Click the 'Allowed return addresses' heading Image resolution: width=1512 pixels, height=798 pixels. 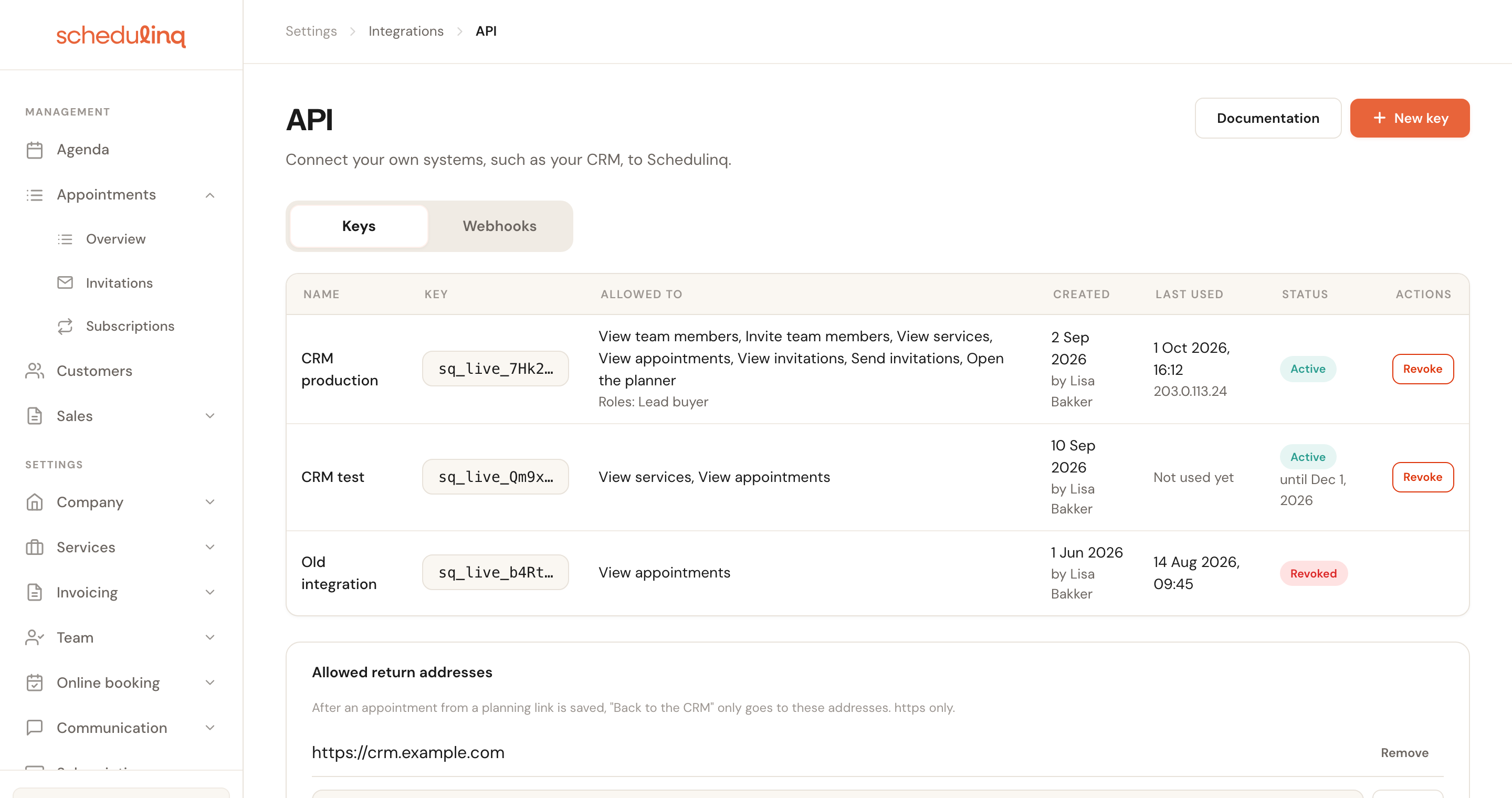point(402,673)
